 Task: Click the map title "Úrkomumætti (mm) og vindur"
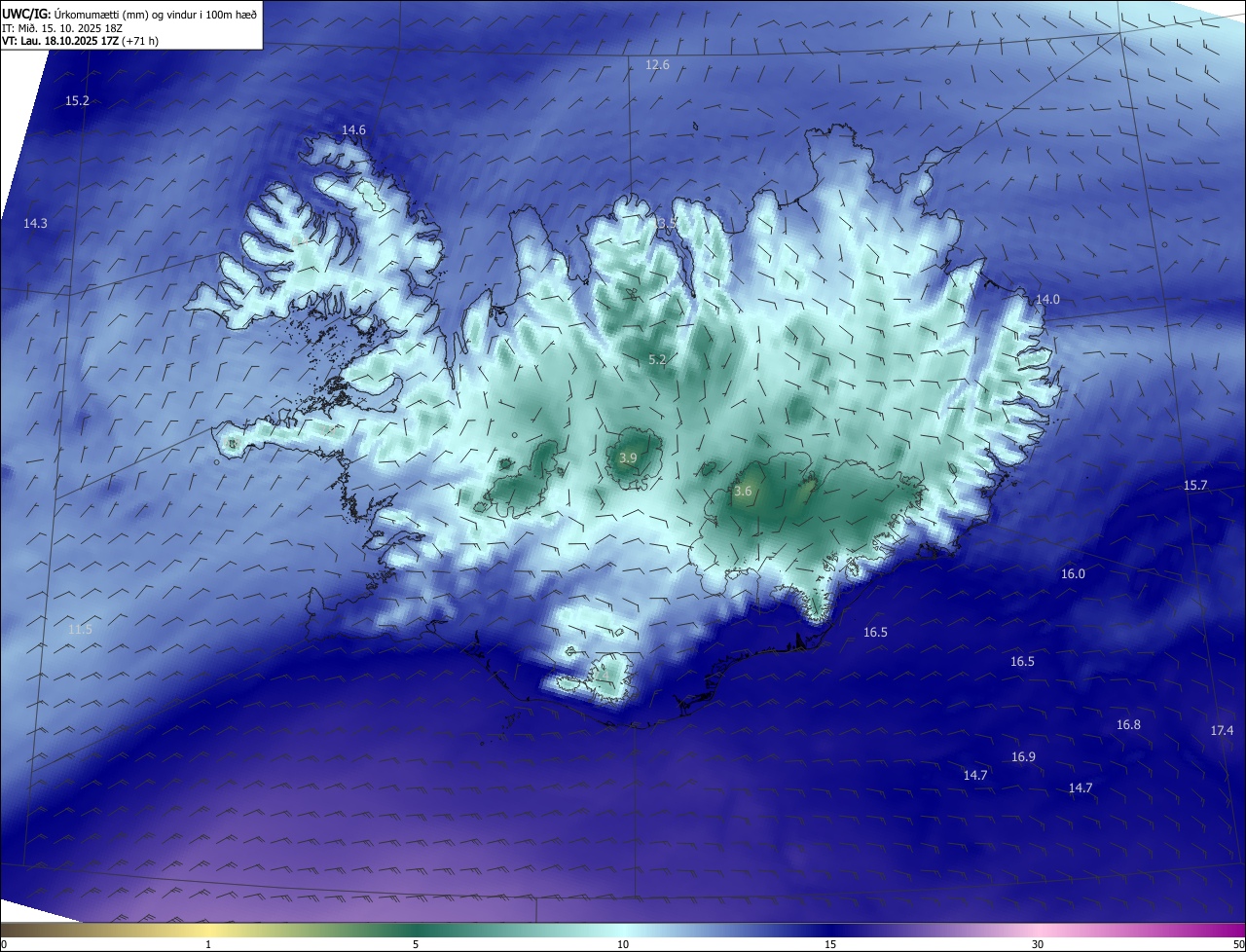click(126, 15)
